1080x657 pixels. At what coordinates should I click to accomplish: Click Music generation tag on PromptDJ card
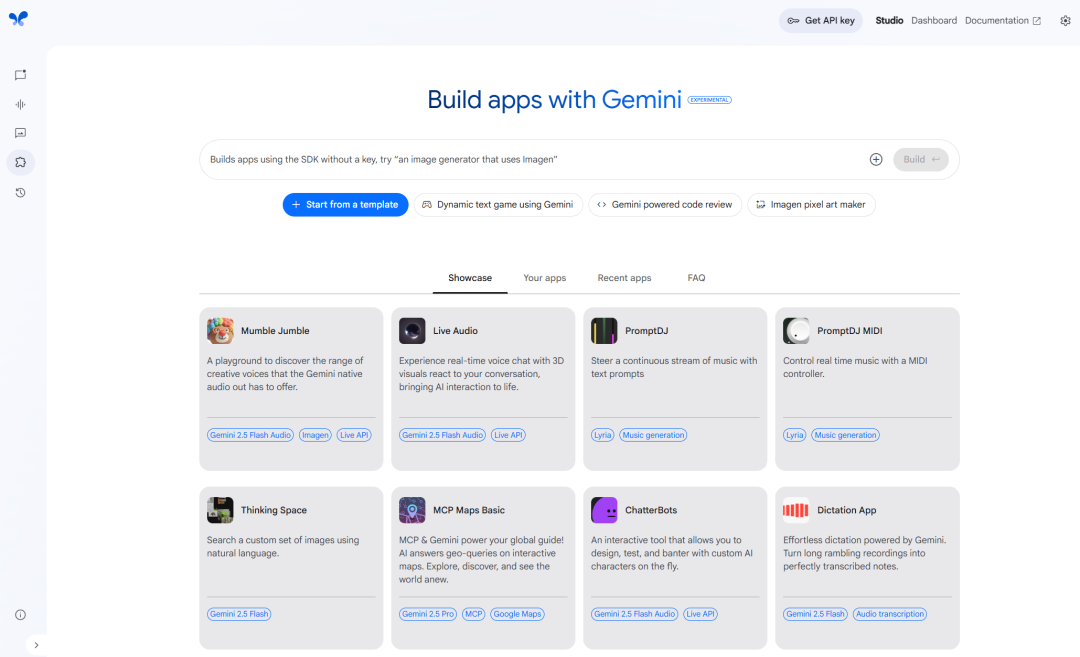[653, 435]
